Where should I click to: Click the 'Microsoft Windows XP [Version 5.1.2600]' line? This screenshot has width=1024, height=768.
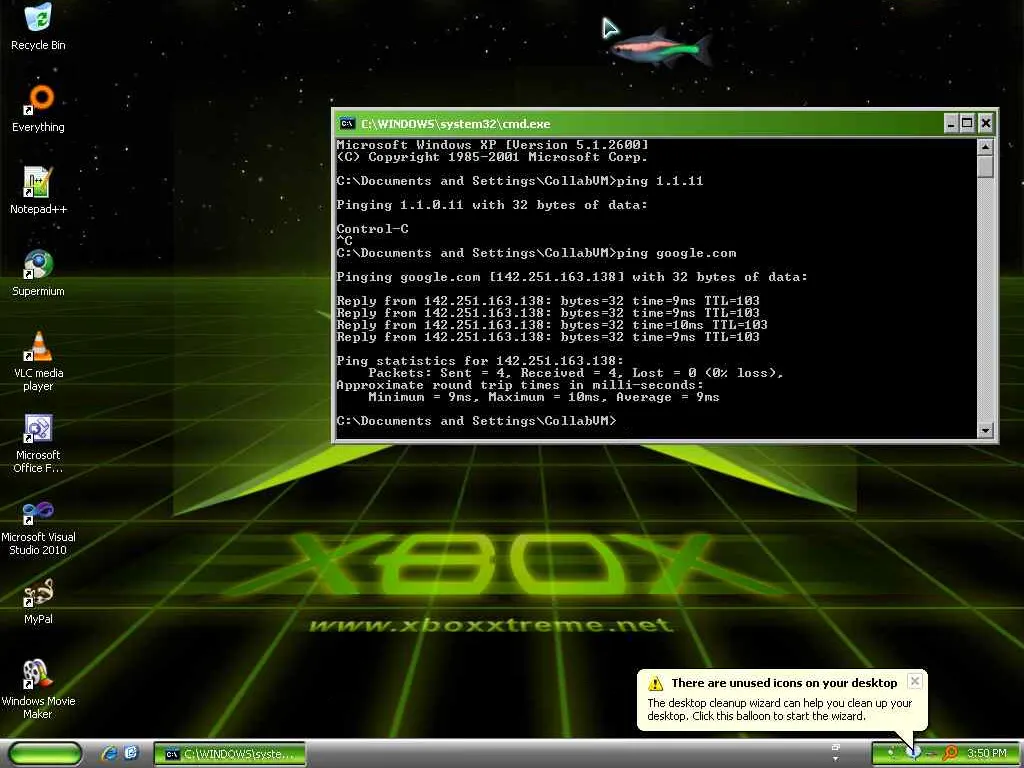(492, 144)
